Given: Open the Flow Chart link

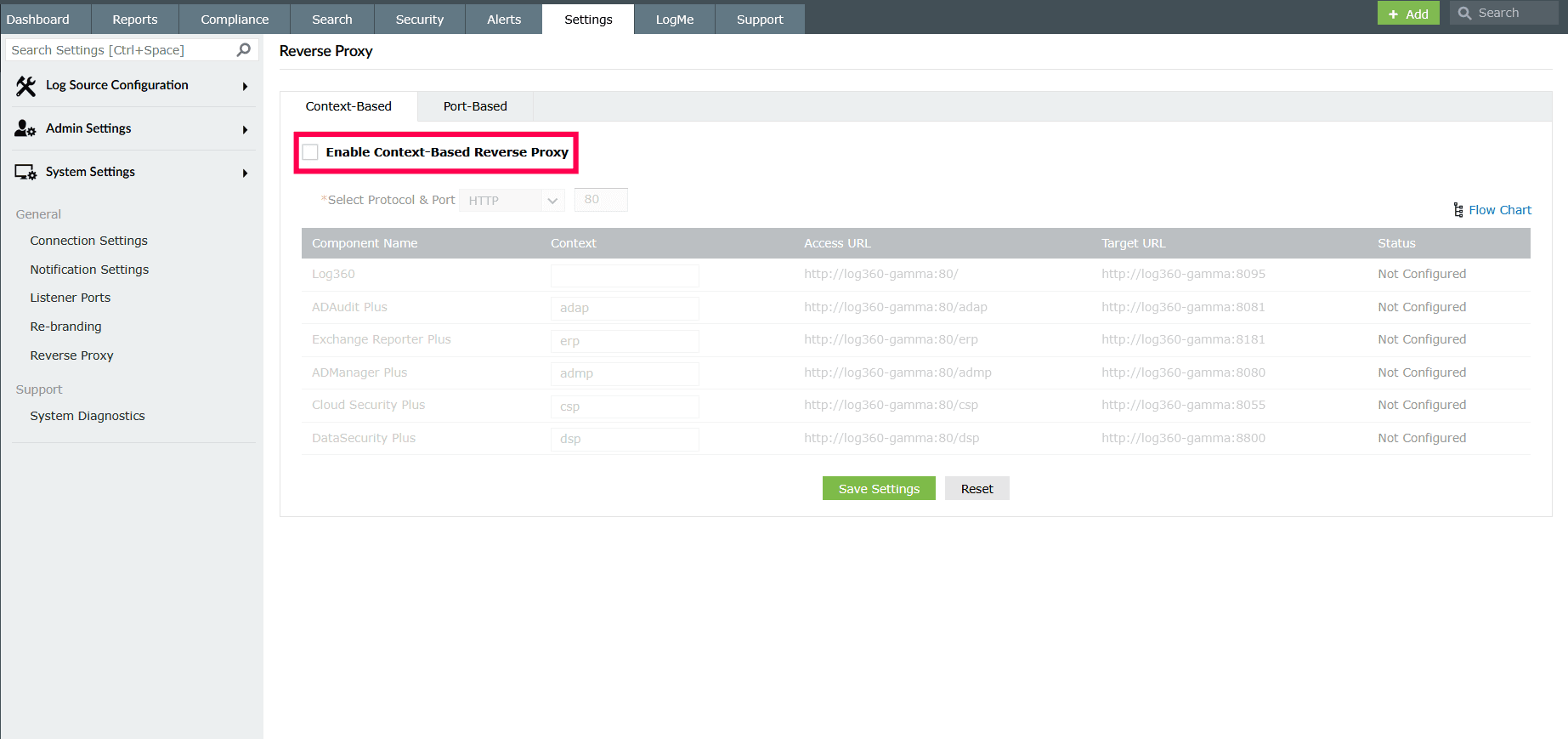Looking at the screenshot, I should pyautogui.click(x=1500, y=210).
